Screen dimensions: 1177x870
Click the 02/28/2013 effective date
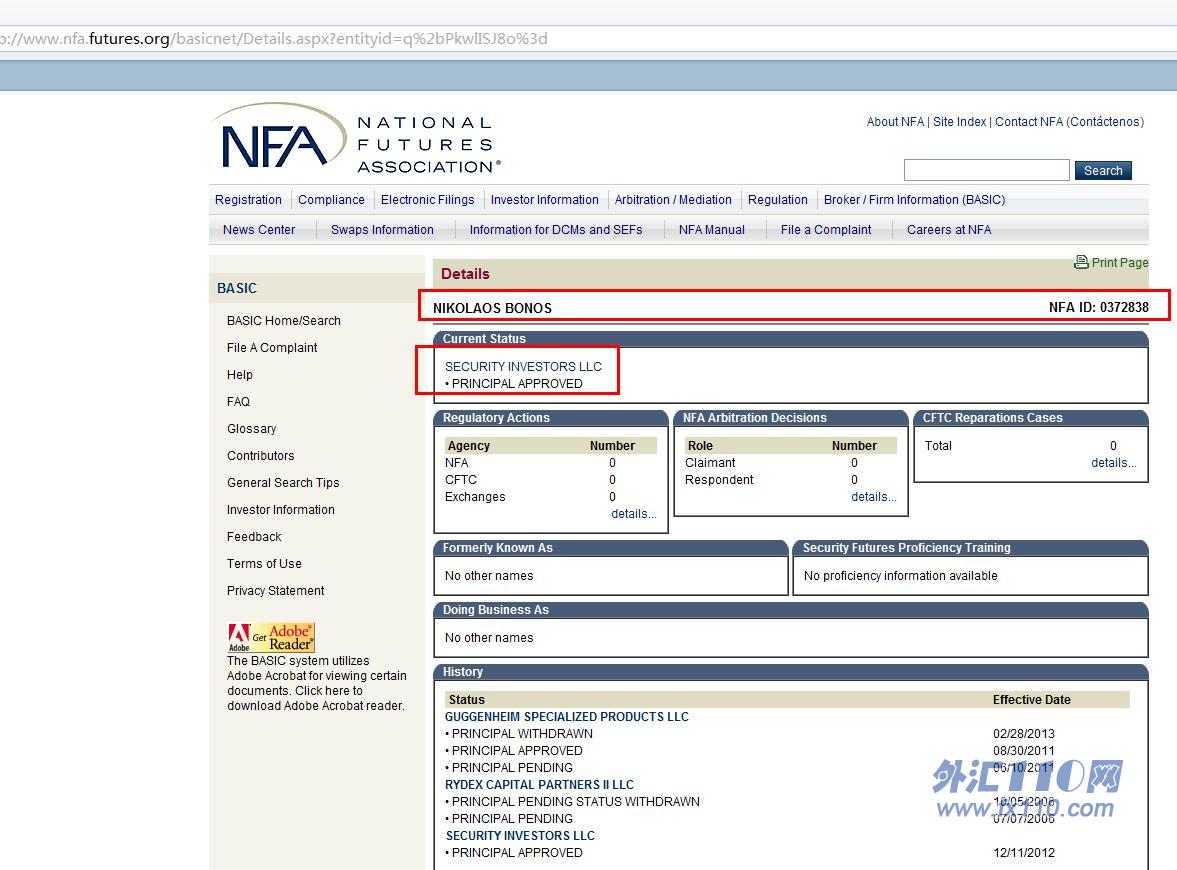[1024, 733]
